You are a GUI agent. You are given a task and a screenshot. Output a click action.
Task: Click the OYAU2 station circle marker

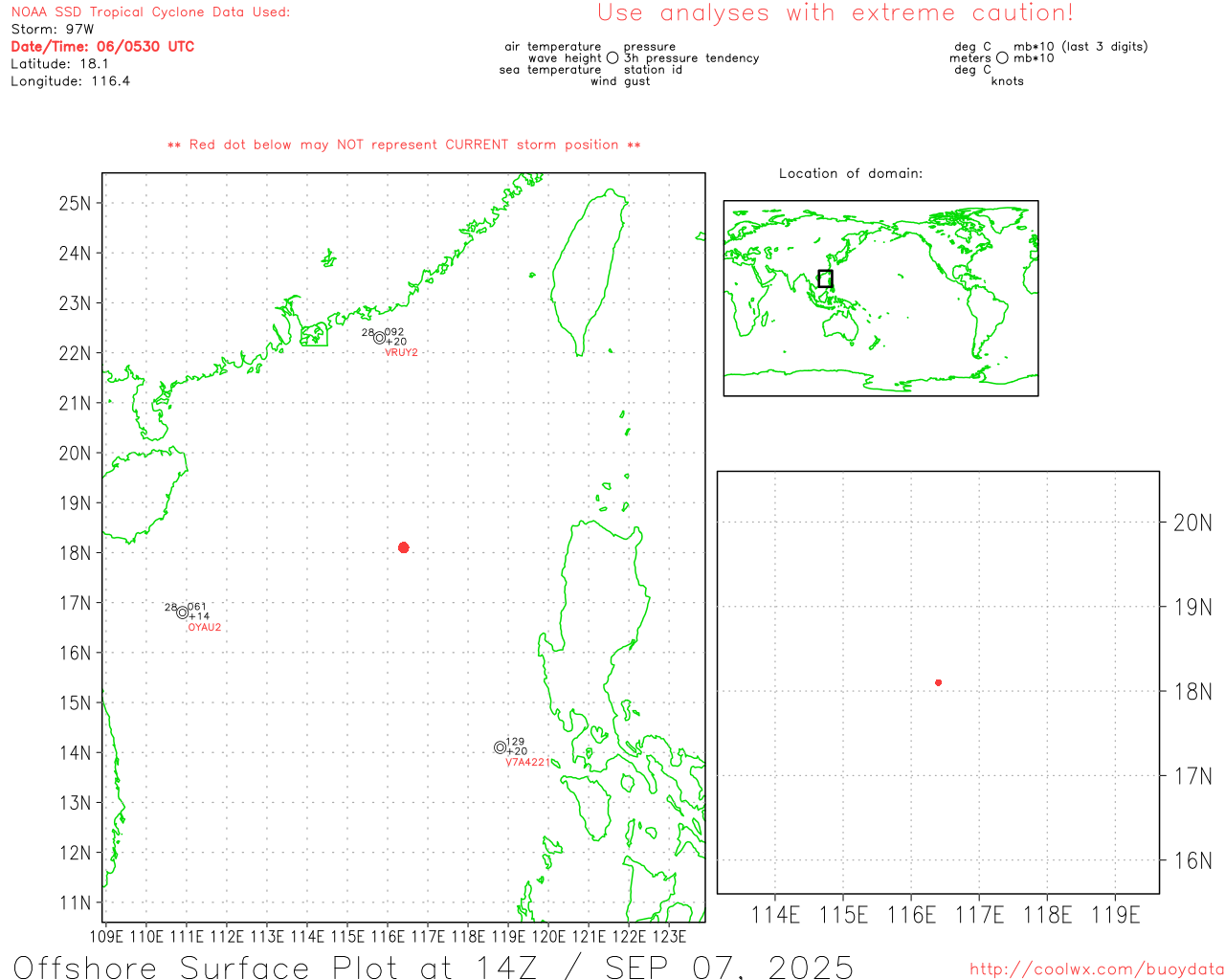tap(183, 612)
